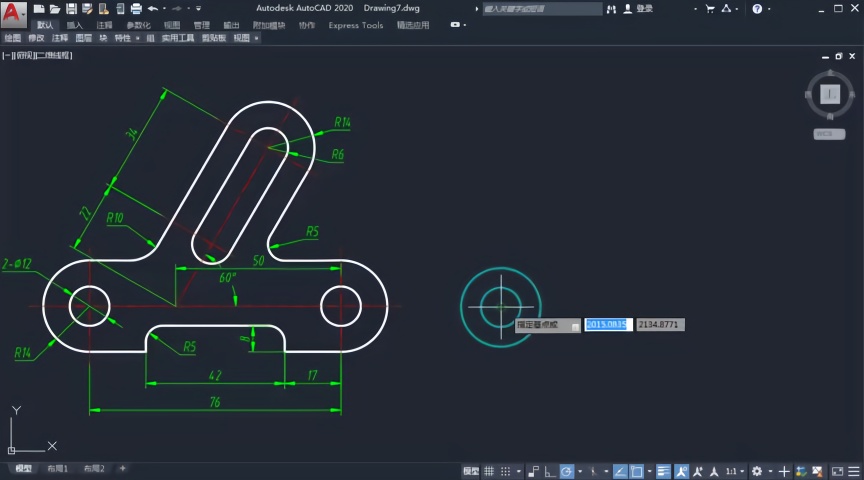
Task: Toggle ortho mode in status bar
Action: pyautogui.click(x=549, y=471)
